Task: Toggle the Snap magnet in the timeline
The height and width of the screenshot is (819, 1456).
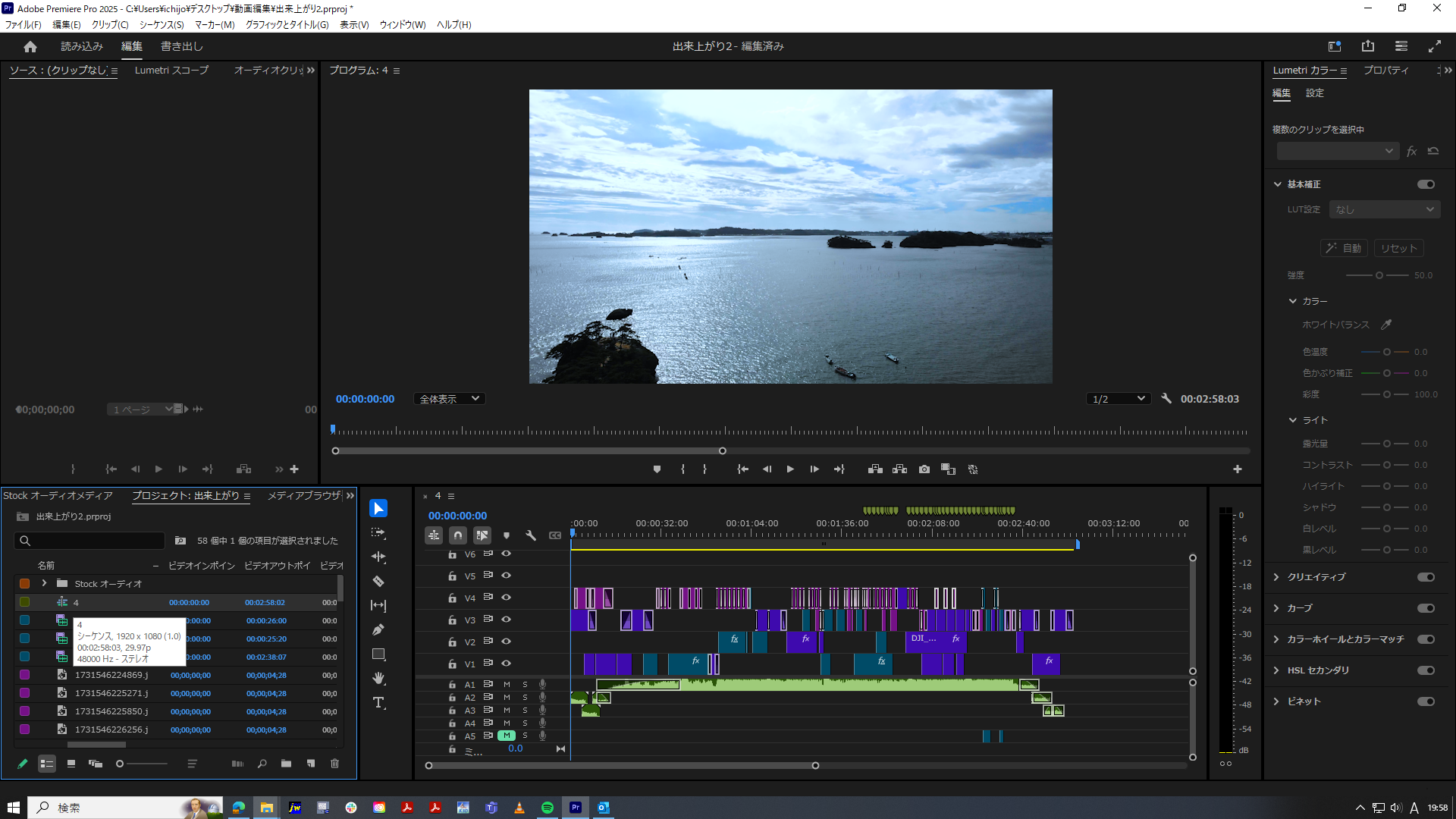Action: [x=458, y=535]
